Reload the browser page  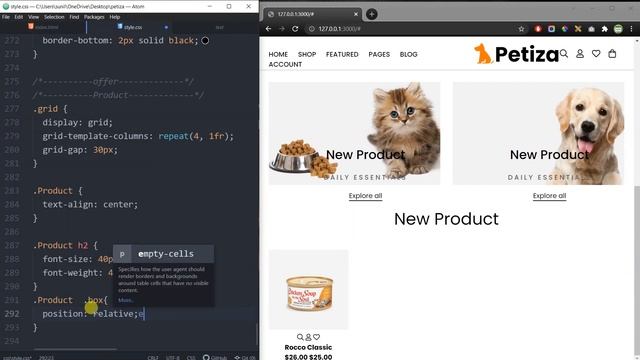click(295, 29)
